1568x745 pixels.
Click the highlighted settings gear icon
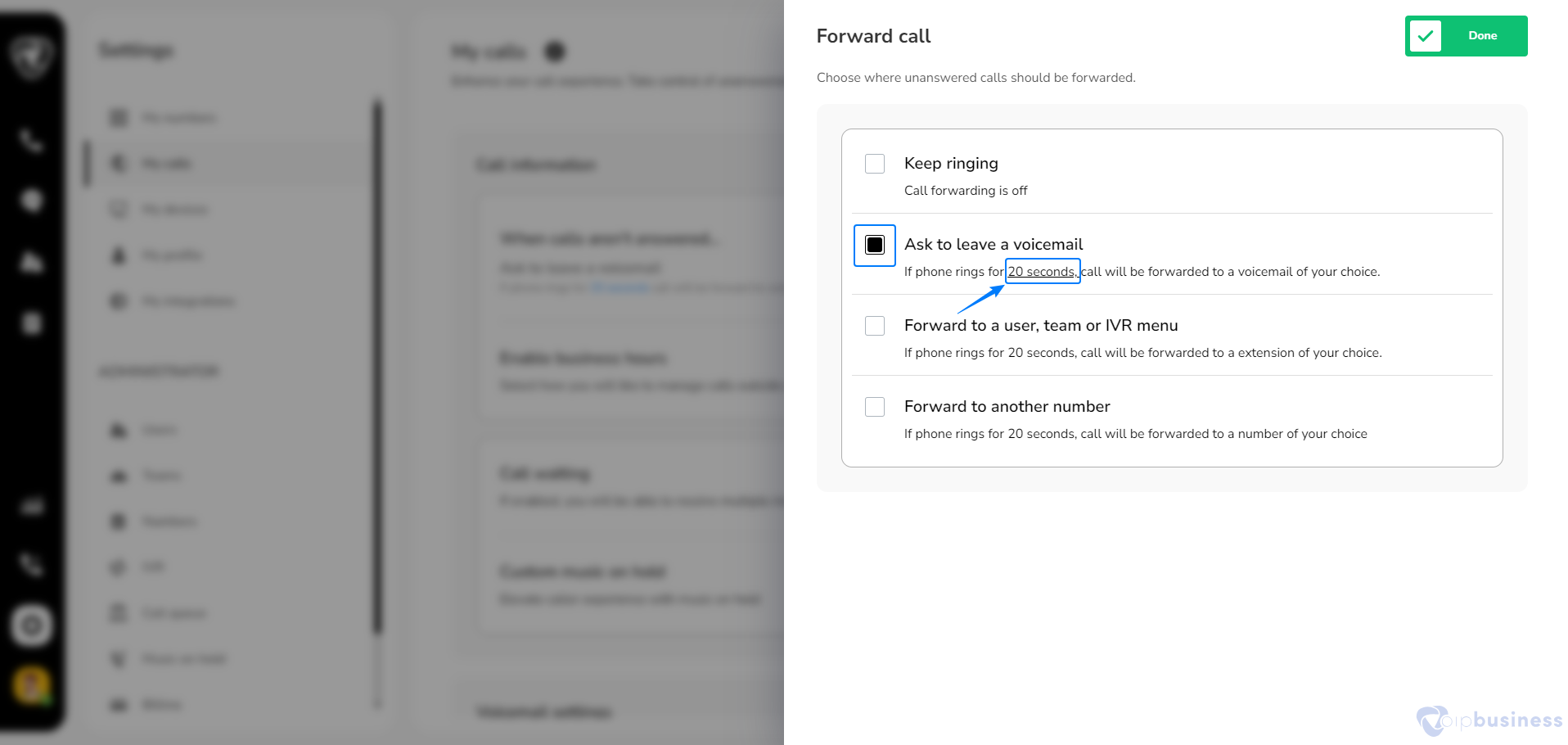(32, 625)
